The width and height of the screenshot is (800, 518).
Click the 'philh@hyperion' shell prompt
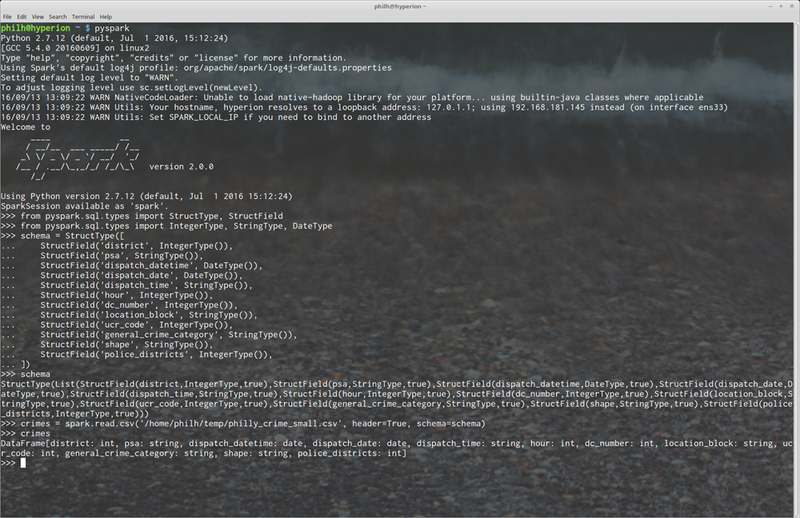click(x=36, y=28)
